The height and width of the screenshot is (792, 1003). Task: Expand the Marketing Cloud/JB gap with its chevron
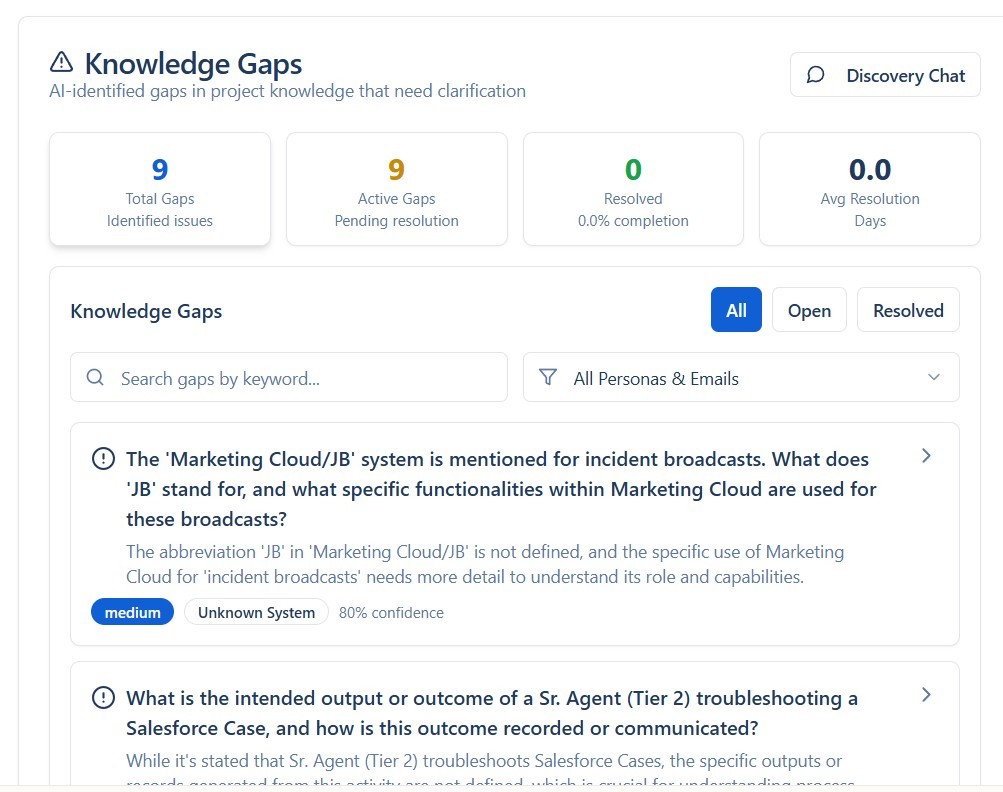(x=926, y=455)
